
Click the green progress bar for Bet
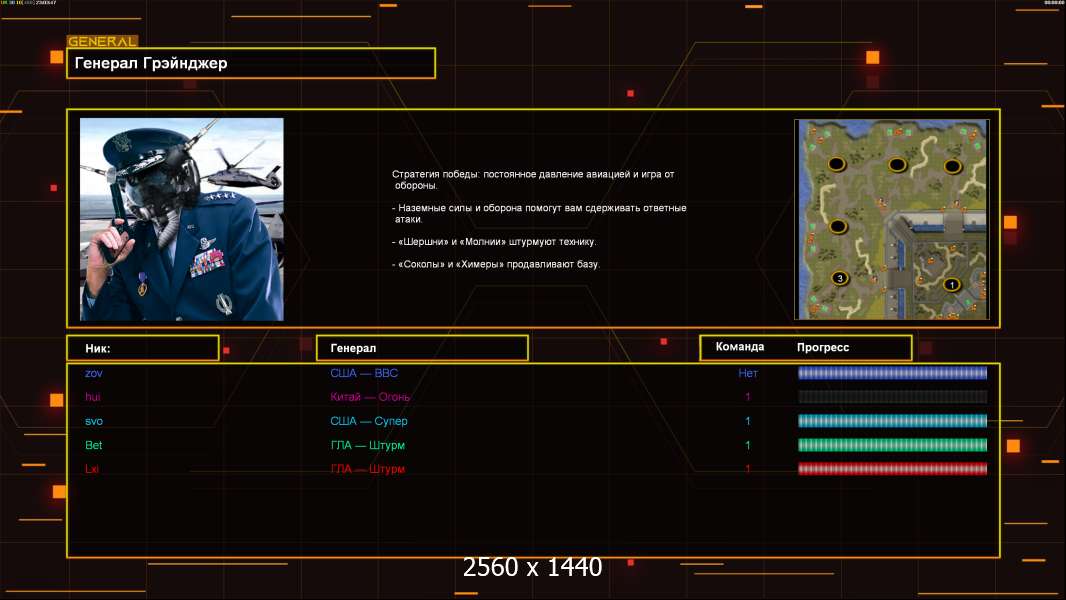pos(892,445)
